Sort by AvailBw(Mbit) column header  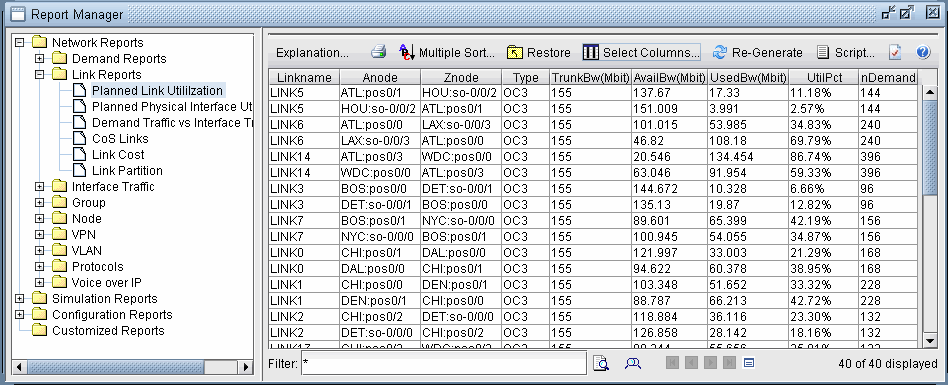669,77
